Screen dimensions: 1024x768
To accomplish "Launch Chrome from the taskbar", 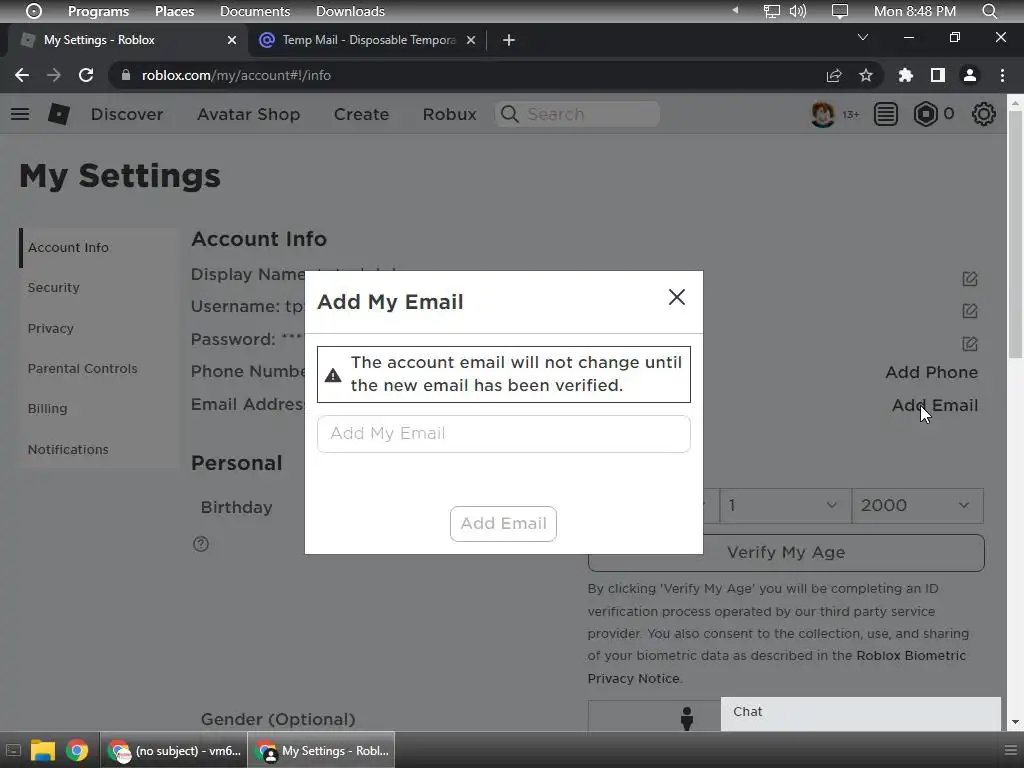I will tap(77, 751).
